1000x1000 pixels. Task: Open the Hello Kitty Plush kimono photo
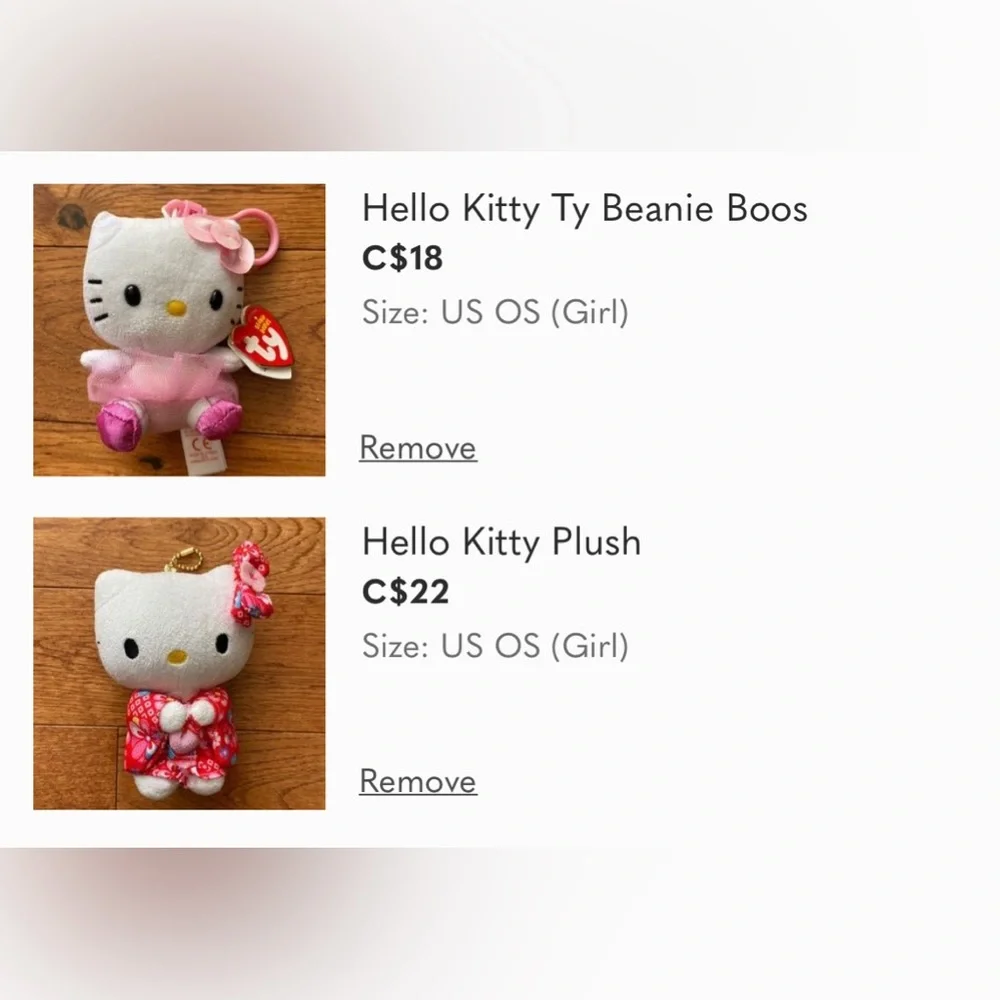click(179, 663)
